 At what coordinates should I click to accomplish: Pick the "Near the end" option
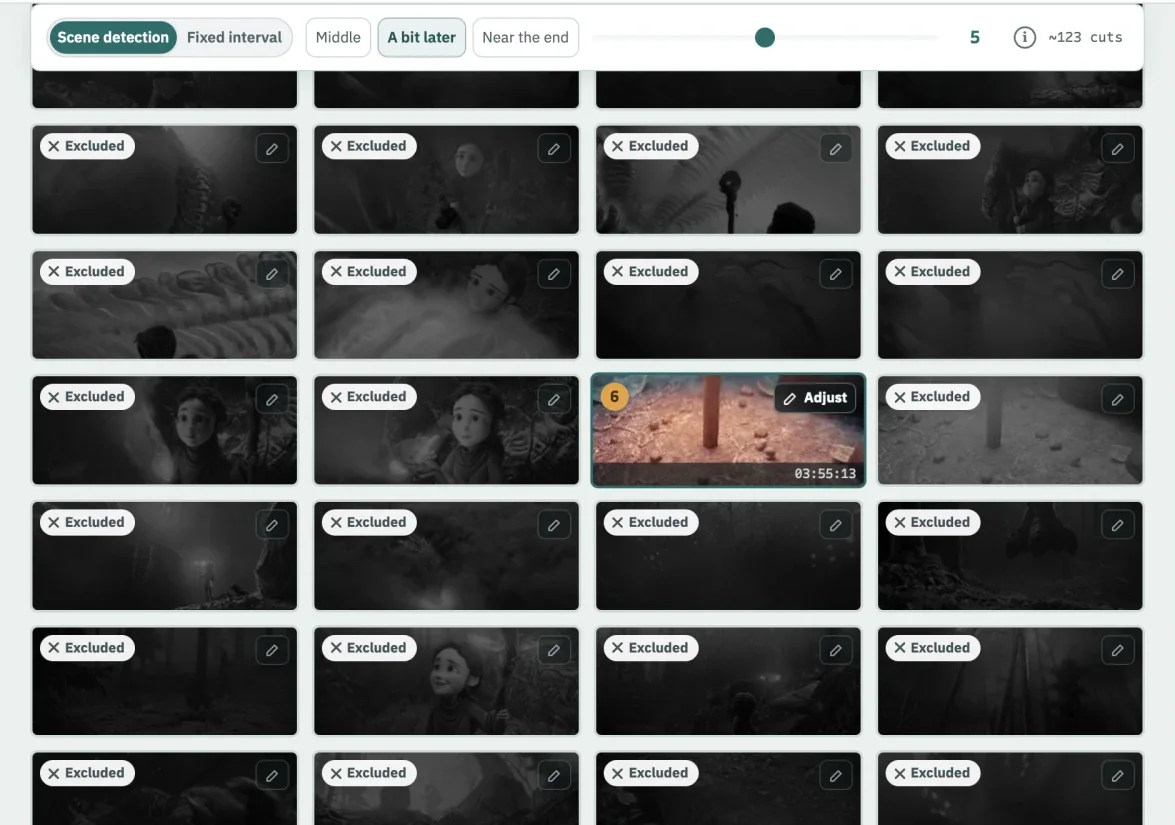[x=525, y=37]
